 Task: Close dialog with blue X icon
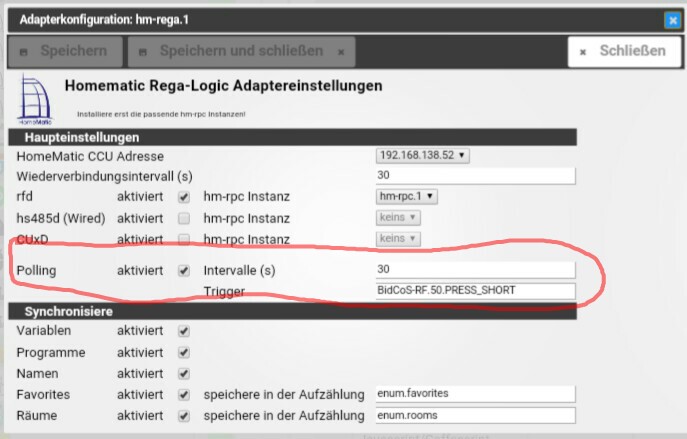(673, 20)
